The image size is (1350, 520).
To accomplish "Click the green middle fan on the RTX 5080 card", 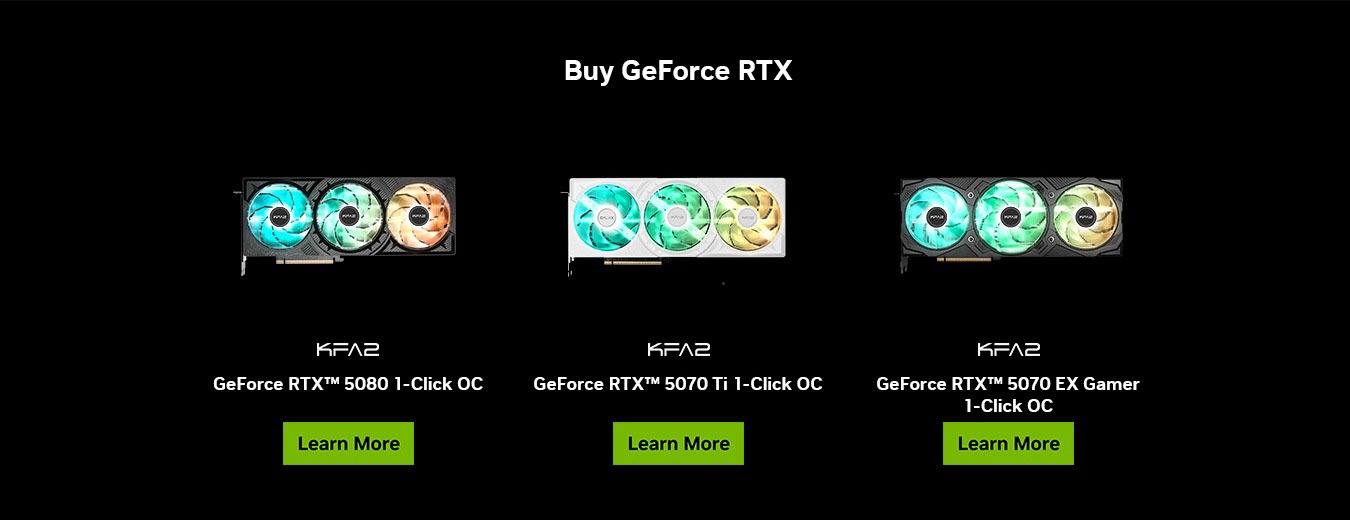I will (x=348, y=216).
